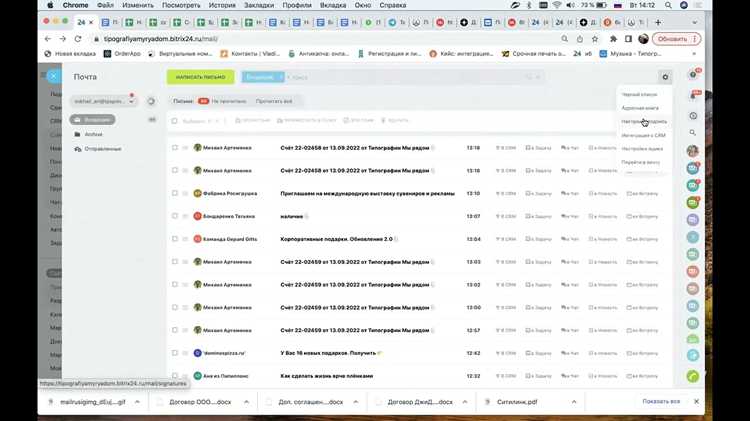Open the Выбрано selection dropdown

[199, 121]
